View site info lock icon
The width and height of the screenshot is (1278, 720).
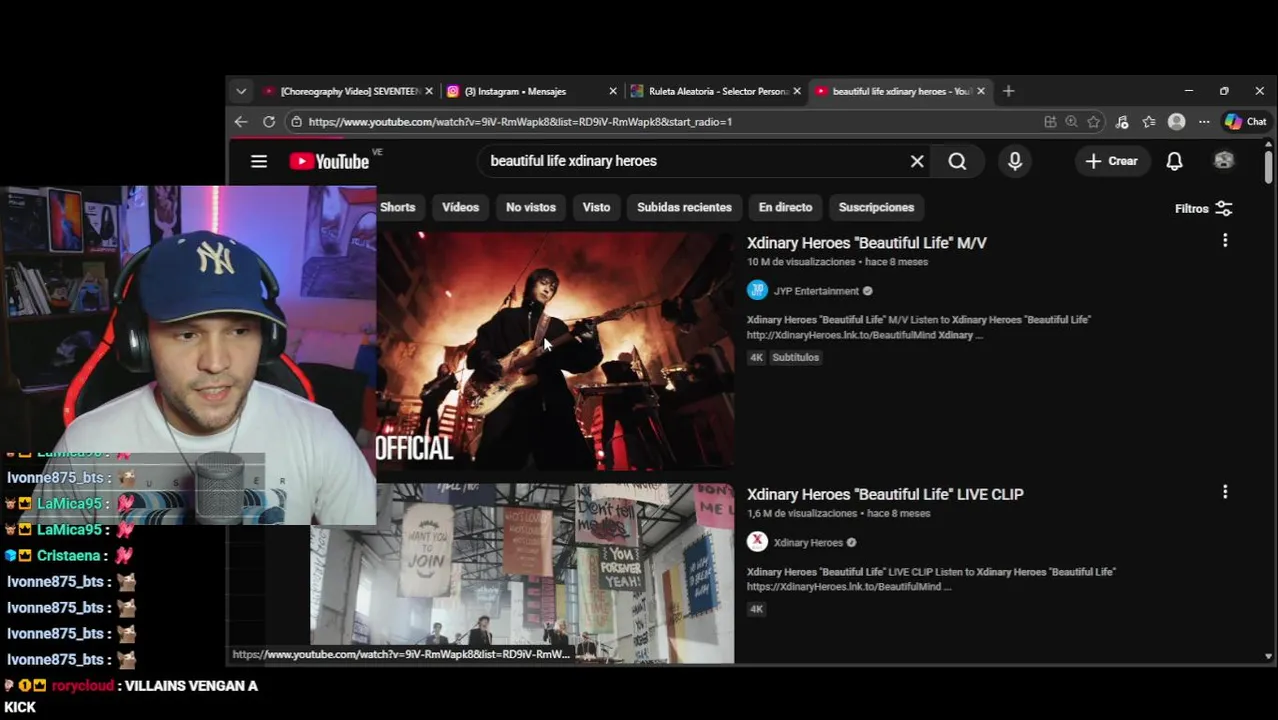pyautogui.click(x=295, y=122)
